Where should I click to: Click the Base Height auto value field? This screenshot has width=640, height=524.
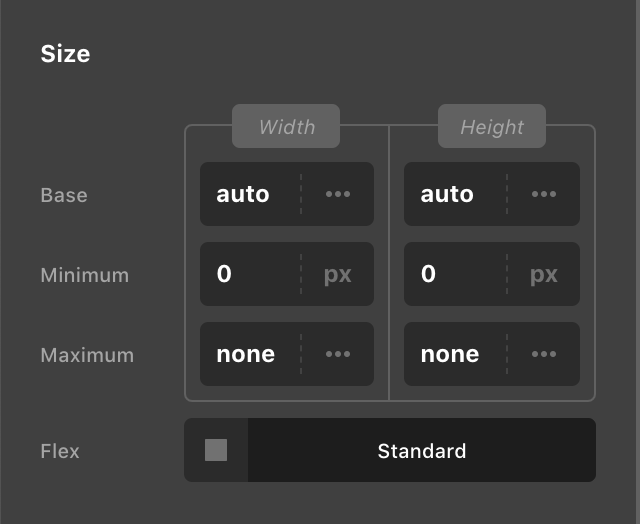(455, 194)
